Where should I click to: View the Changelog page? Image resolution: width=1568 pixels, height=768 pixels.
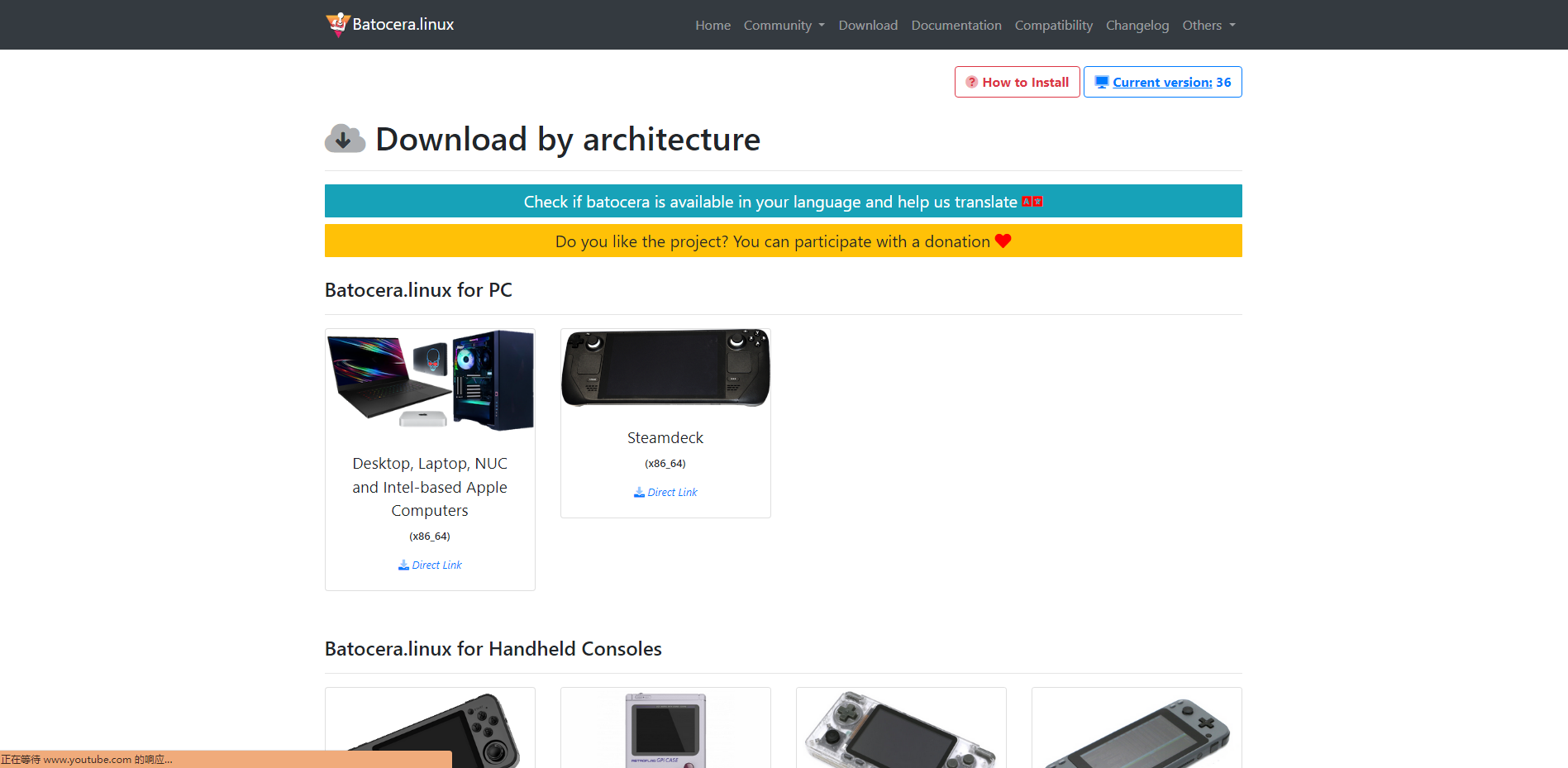click(1137, 25)
